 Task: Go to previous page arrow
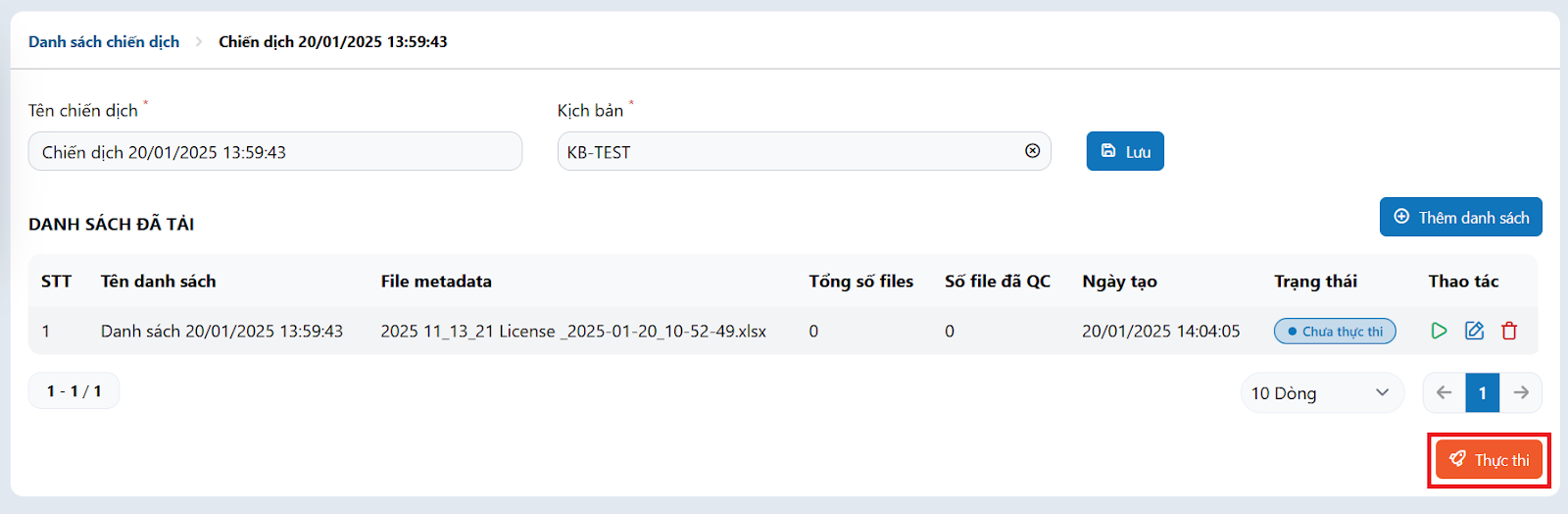(x=1444, y=392)
